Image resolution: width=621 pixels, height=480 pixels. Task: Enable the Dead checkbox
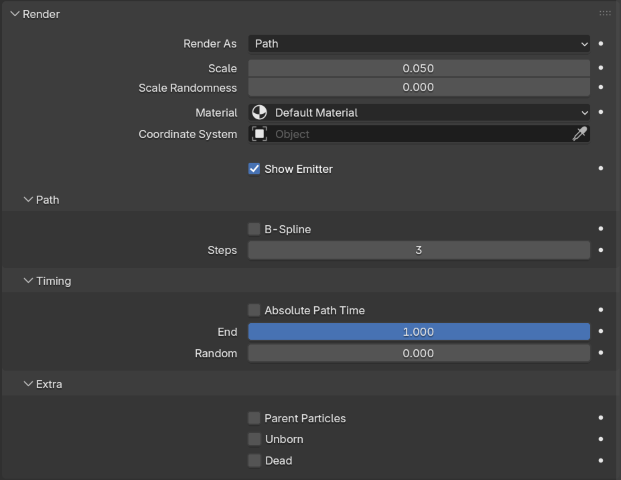click(x=254, y=461)
